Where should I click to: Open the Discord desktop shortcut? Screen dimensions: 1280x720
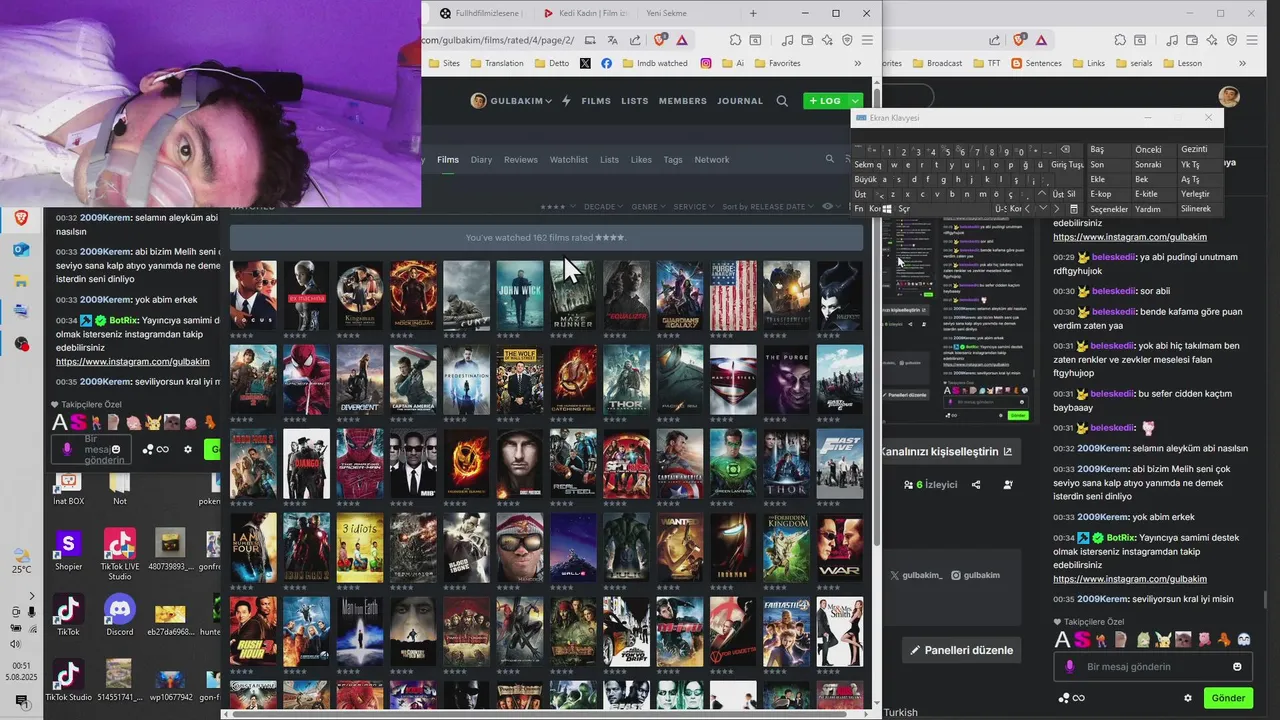tap(120, 614)
